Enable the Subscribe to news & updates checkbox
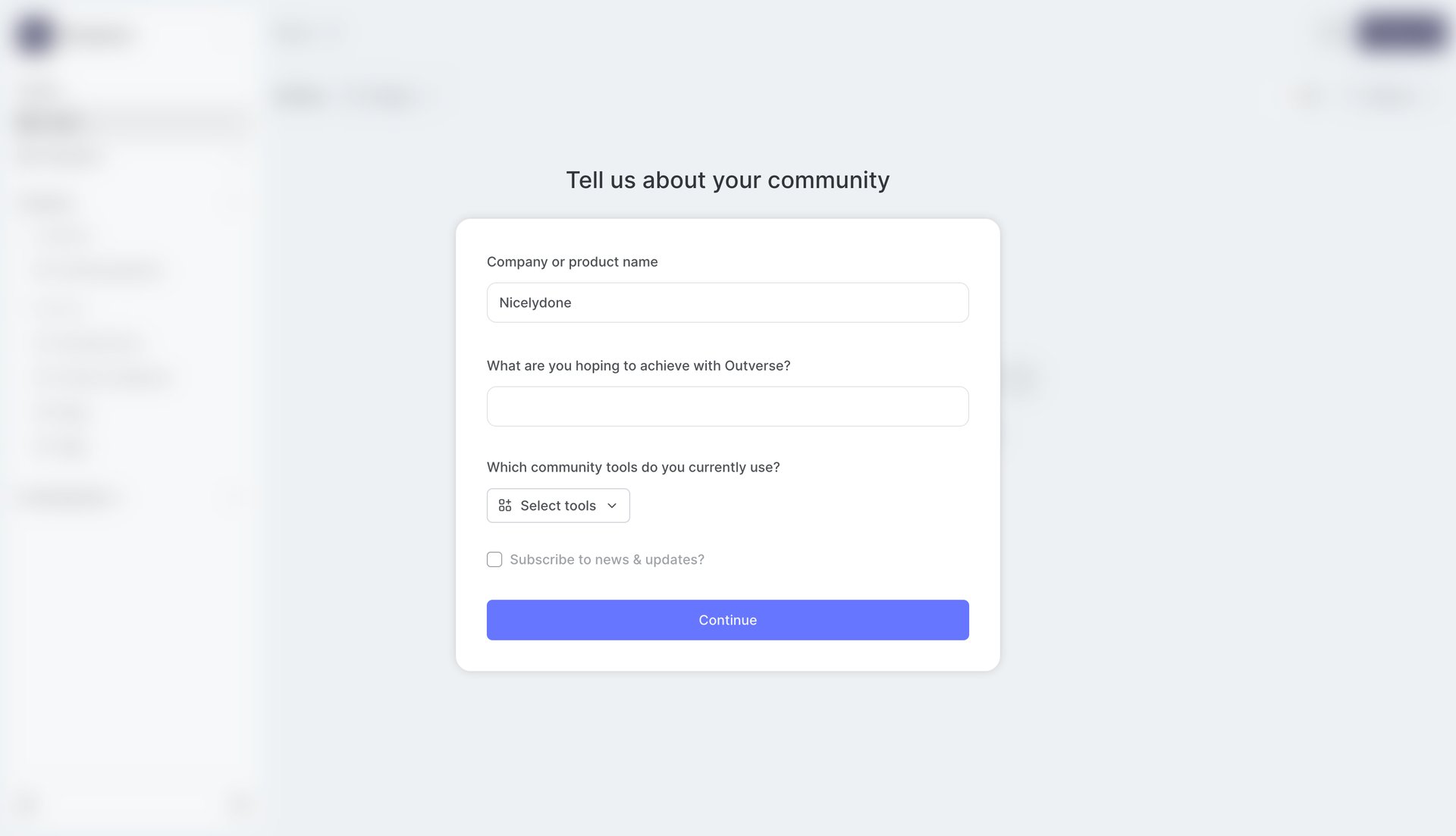This screenshot has height=836, width=1456. pos(494,559)
